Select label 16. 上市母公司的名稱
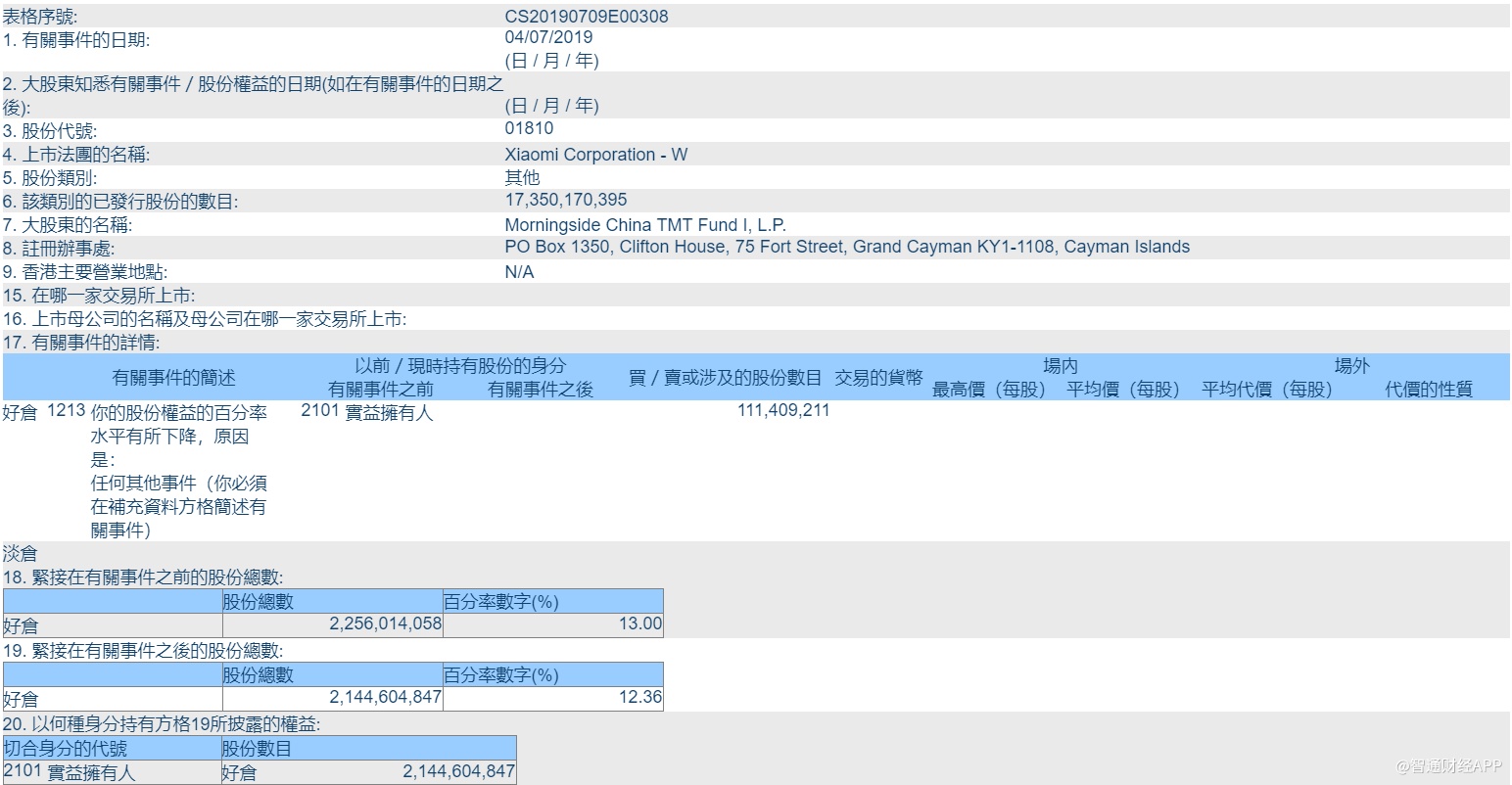 [x=205, y=319]
